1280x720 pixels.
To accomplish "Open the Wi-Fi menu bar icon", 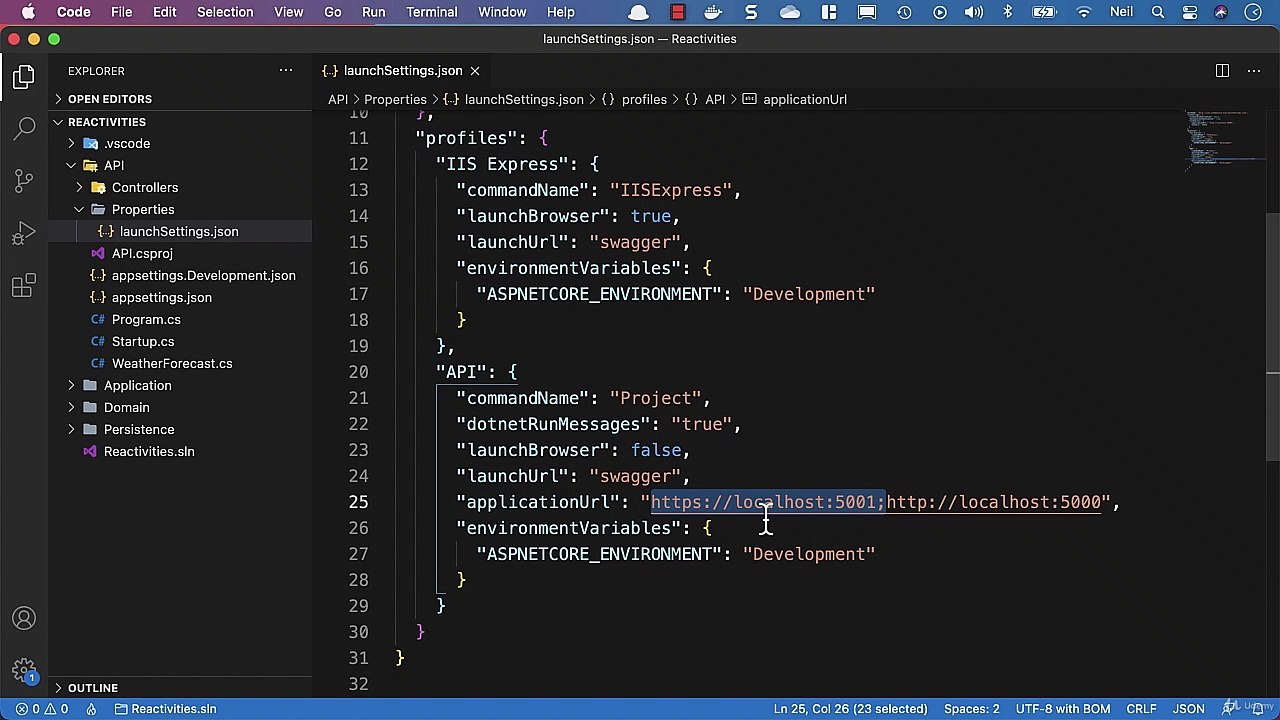I will (x=1084, y=12).
